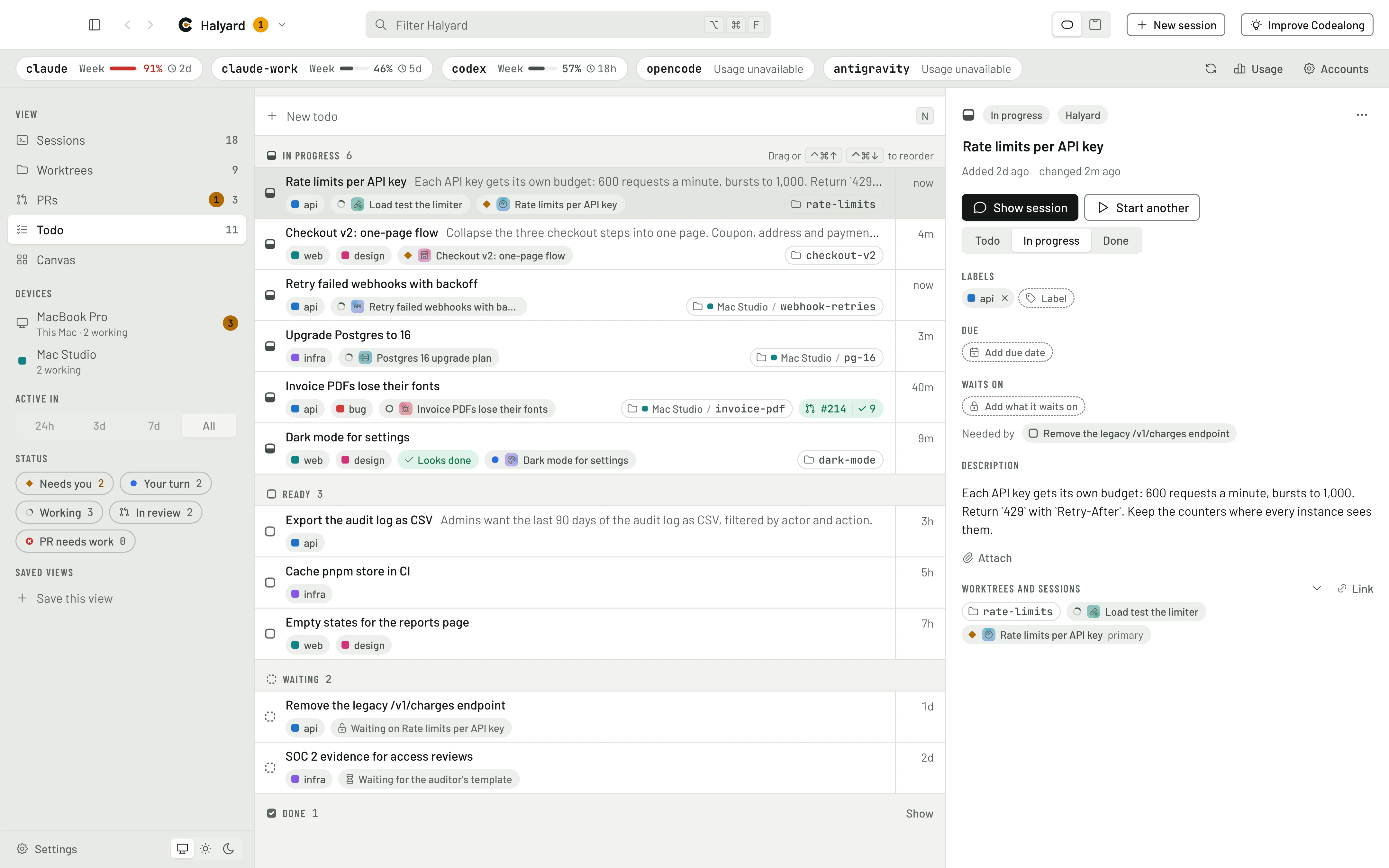
Task: Switch to light theme sun icon
Action: [205, 848]
